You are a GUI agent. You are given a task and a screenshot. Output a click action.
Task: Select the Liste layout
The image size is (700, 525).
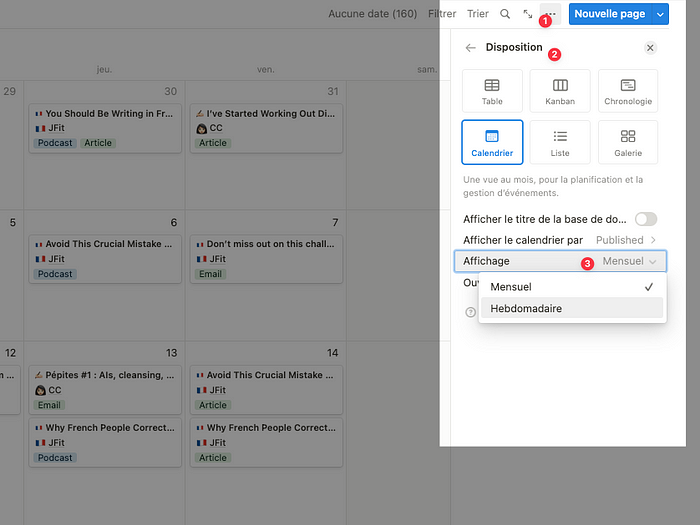click(x=560, y=142)
